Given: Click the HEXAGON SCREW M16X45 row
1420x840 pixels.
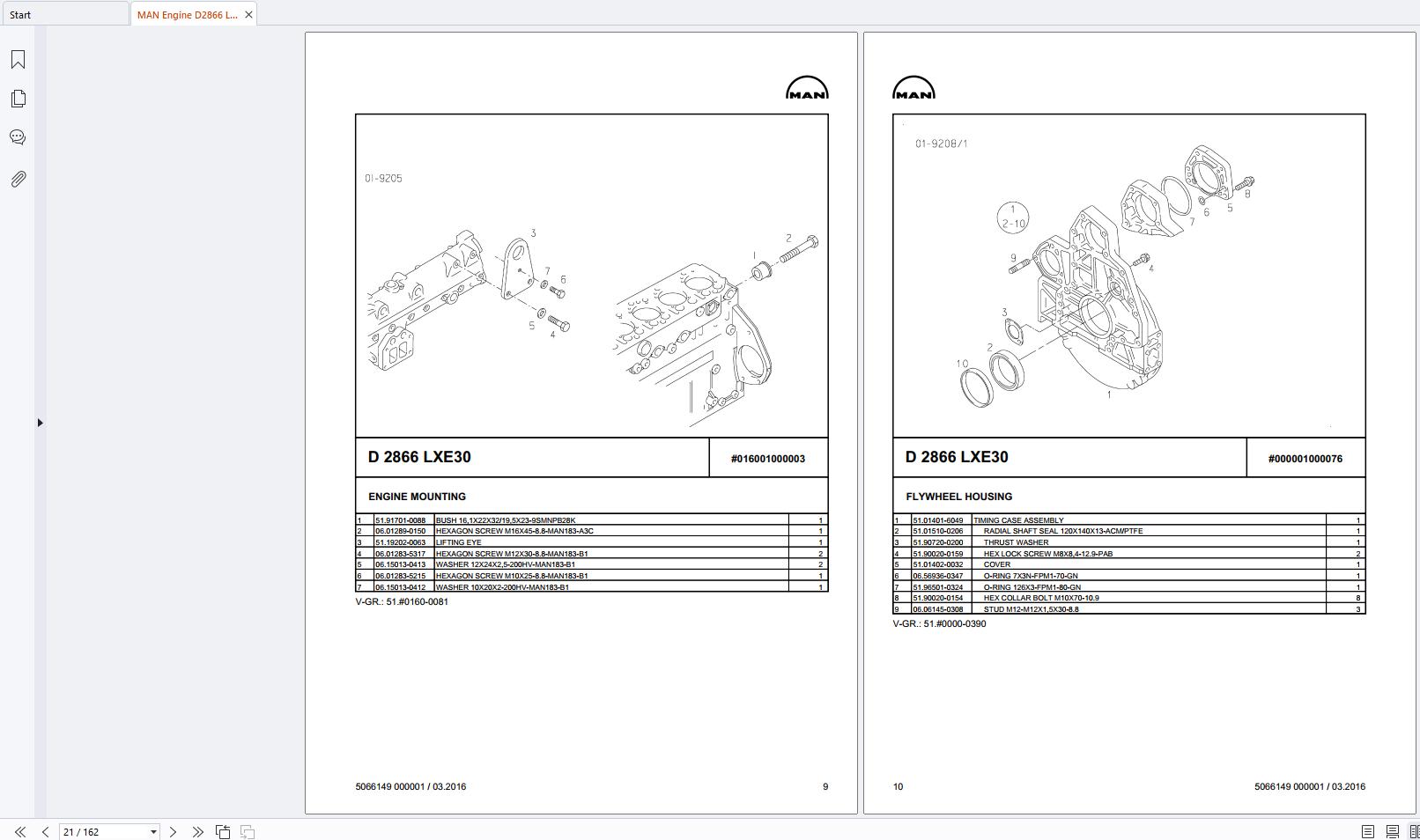Looking at the screenshot, I should tap(591, 531).
